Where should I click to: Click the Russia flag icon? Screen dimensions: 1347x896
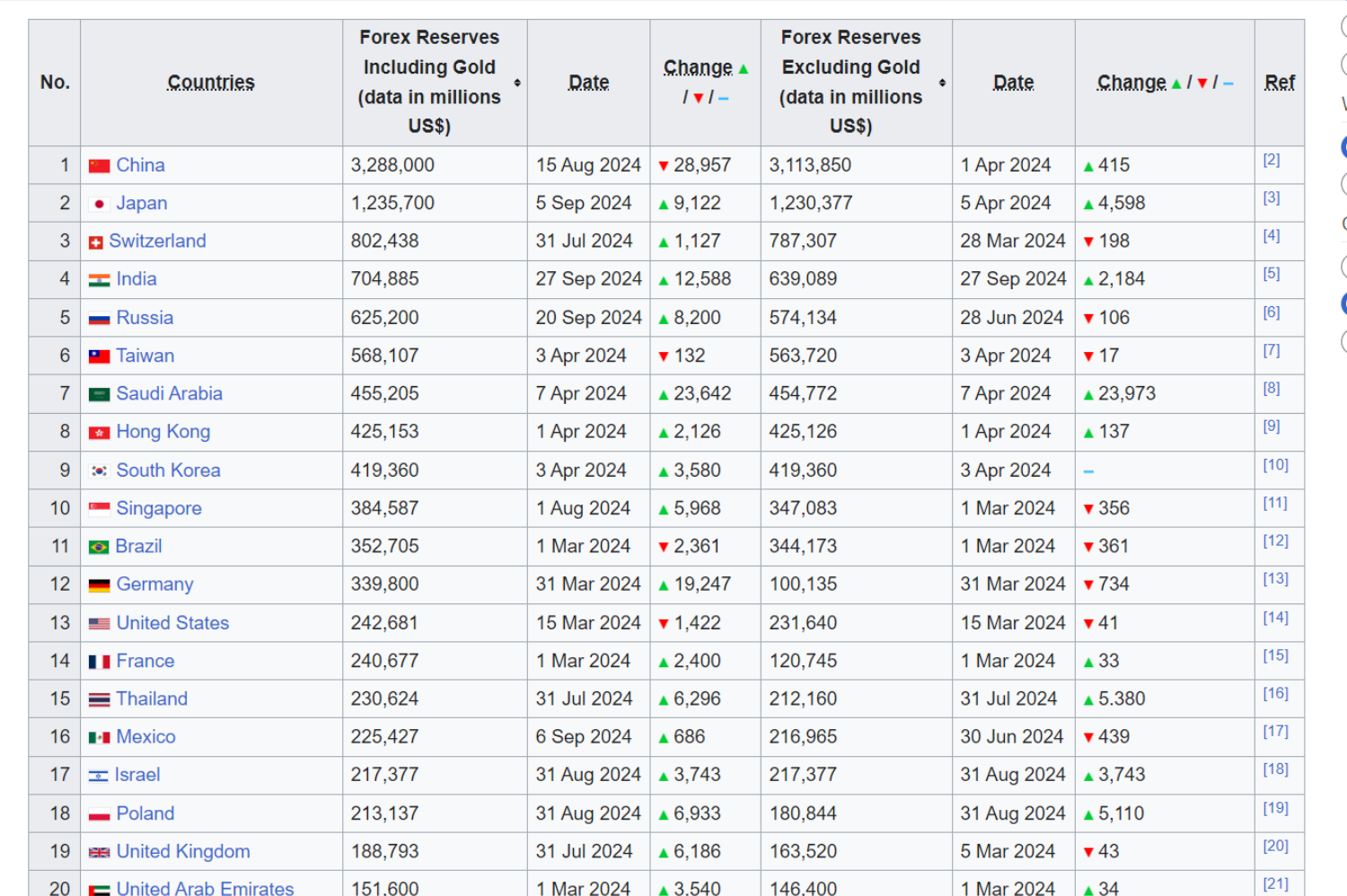99,319
